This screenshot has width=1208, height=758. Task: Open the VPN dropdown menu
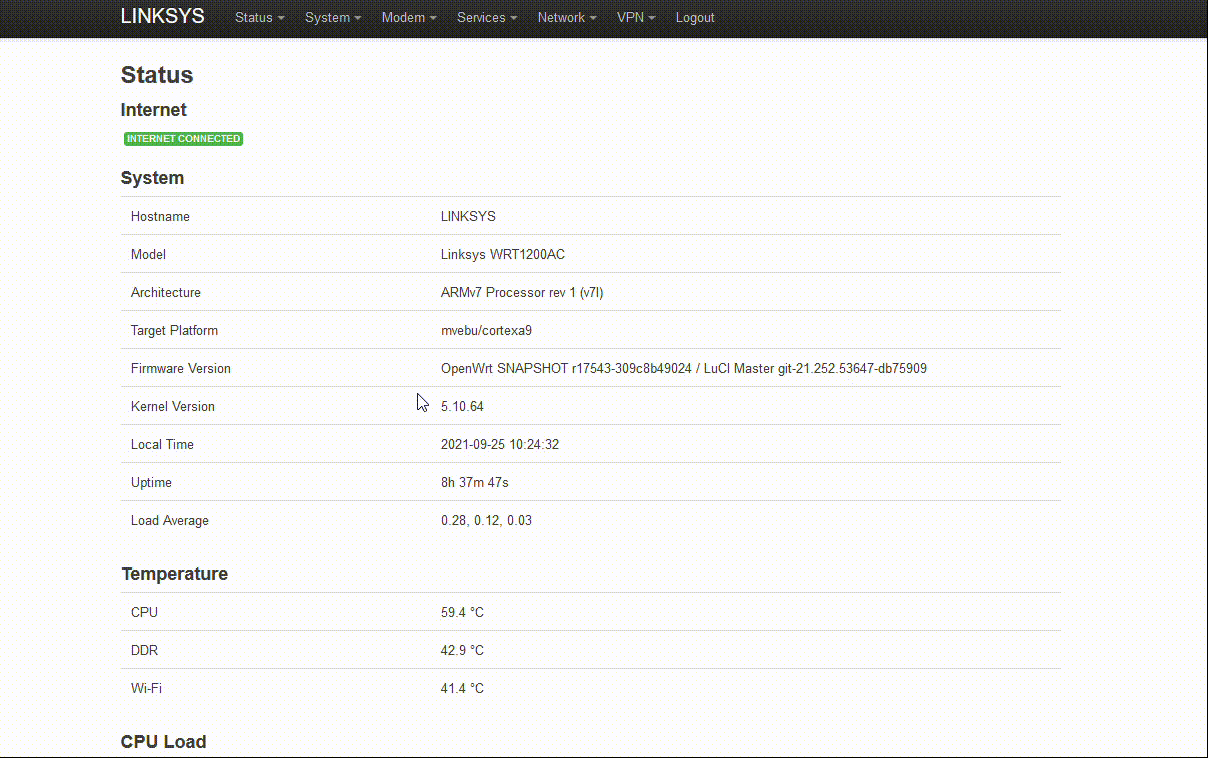point(636,17)
